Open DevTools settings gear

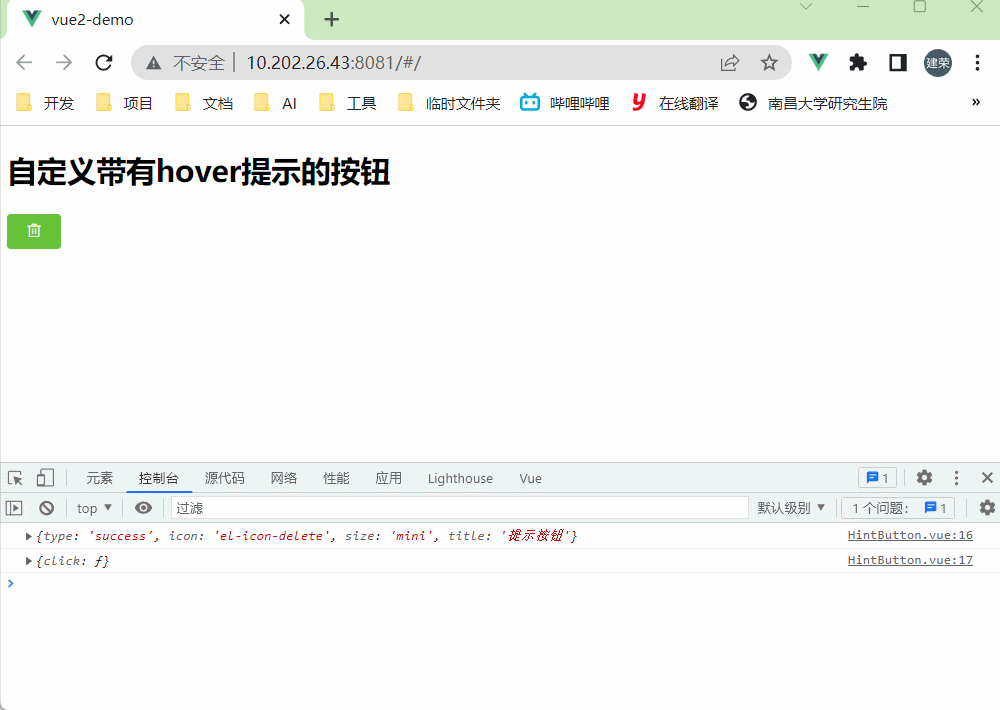(x=923, y=478)
